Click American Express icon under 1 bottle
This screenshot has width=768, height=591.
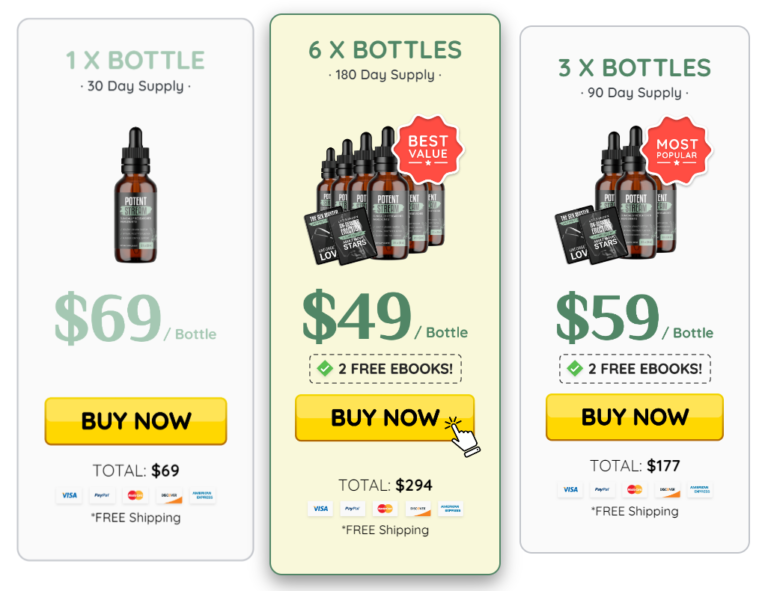[202, 496]
